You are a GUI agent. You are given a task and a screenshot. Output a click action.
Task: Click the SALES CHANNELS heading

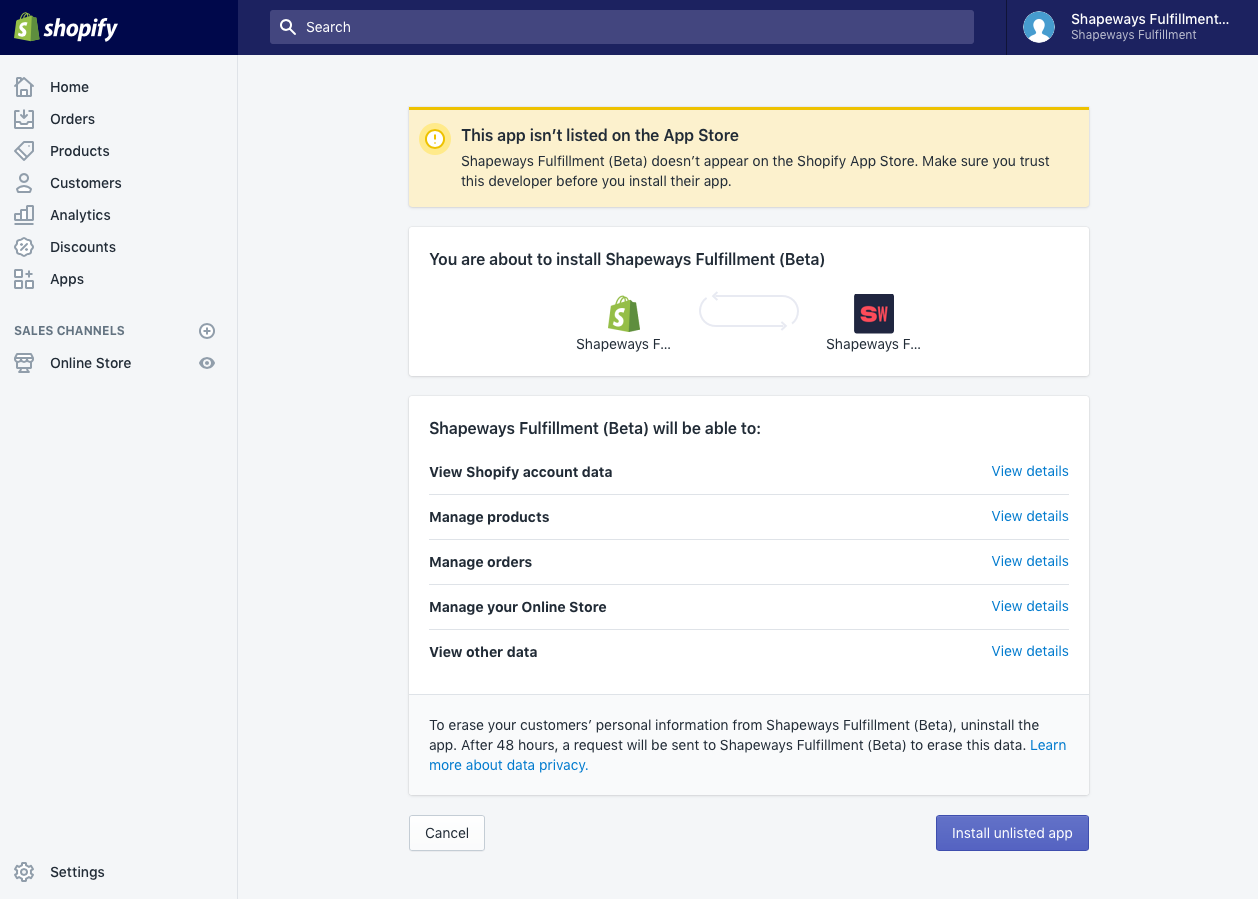pyautogui.click(x=69, y=331)
